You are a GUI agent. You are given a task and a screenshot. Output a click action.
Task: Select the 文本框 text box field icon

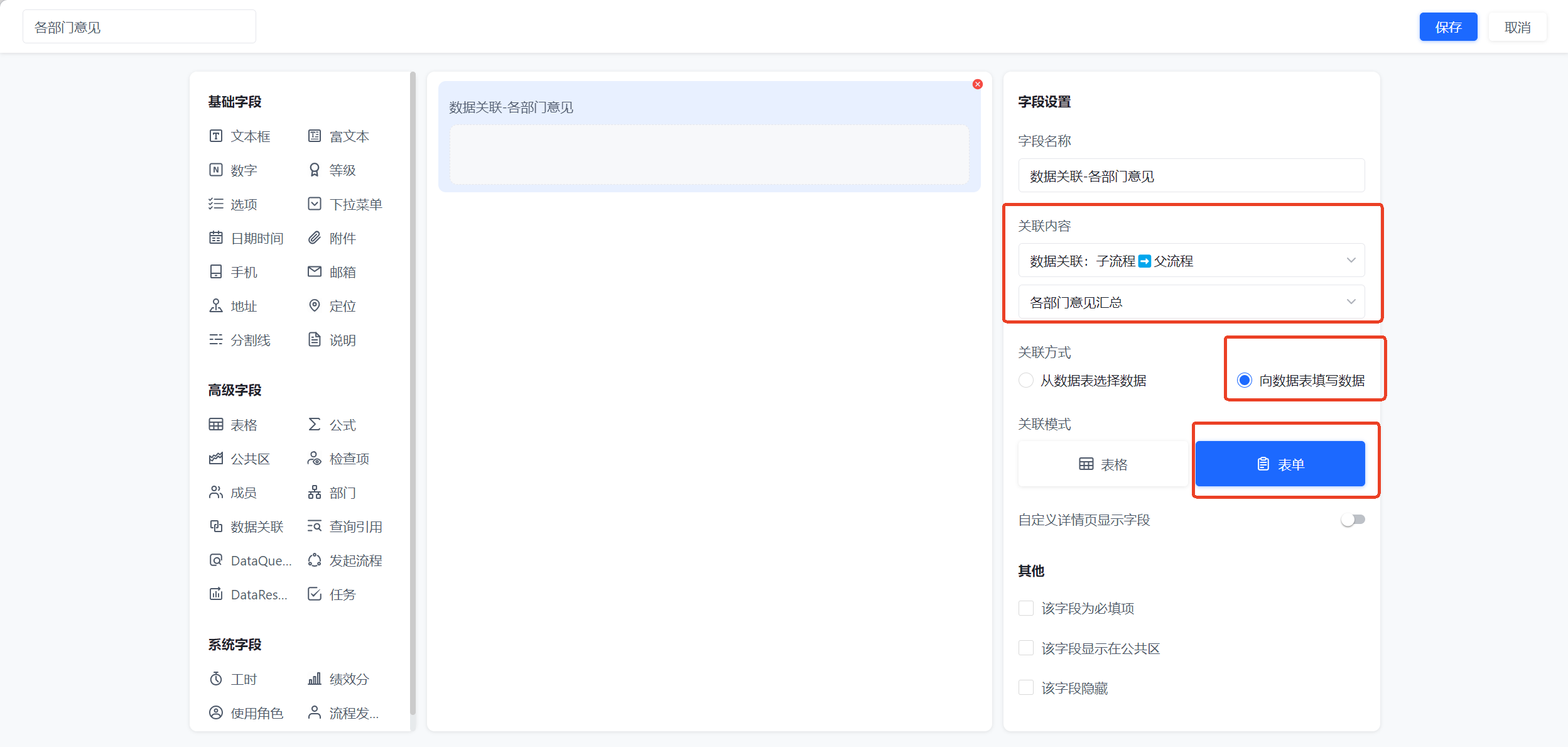[215, 136]
